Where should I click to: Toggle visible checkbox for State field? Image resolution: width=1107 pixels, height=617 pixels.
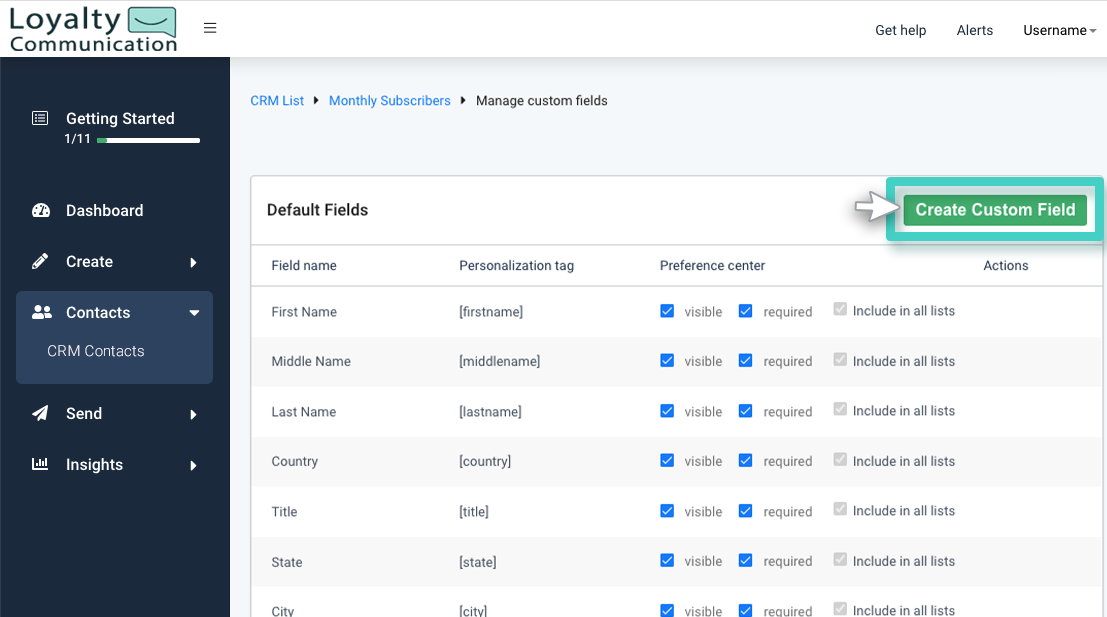tap(667, 561)
